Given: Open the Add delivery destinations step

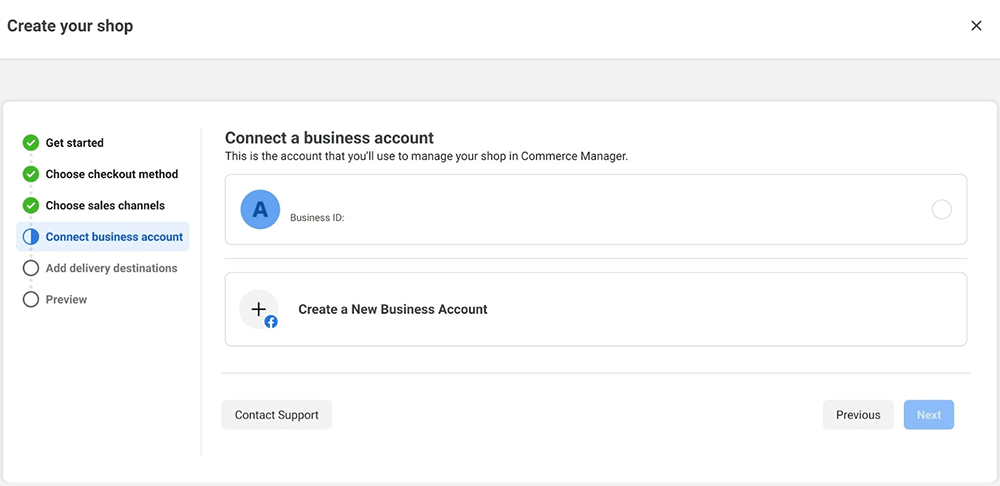Looking at the screenshot, I should [111, 268].
